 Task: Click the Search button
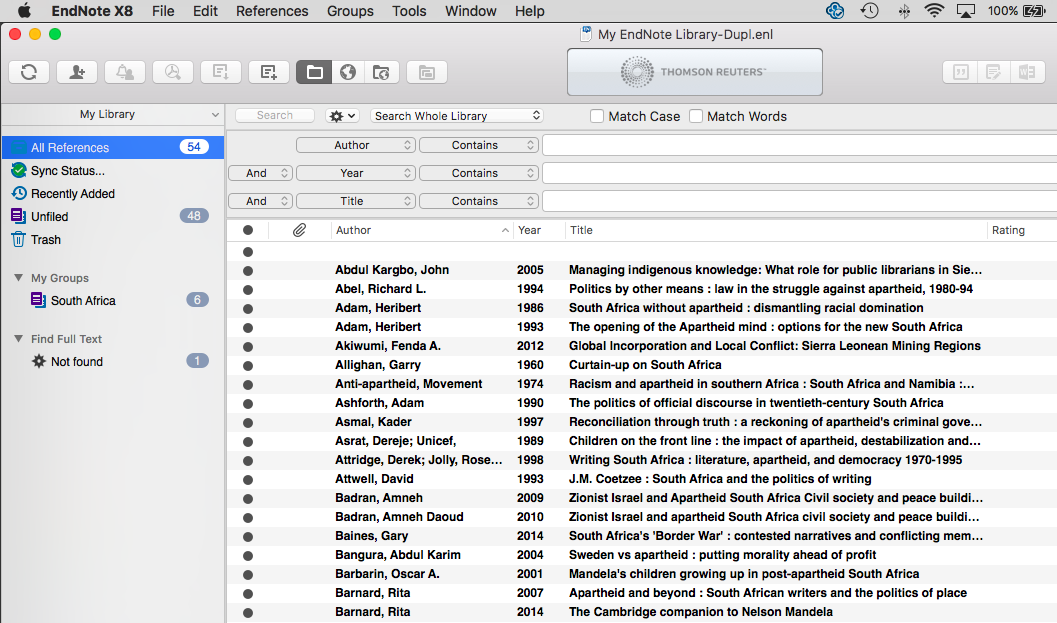click(x=275, y=115)
